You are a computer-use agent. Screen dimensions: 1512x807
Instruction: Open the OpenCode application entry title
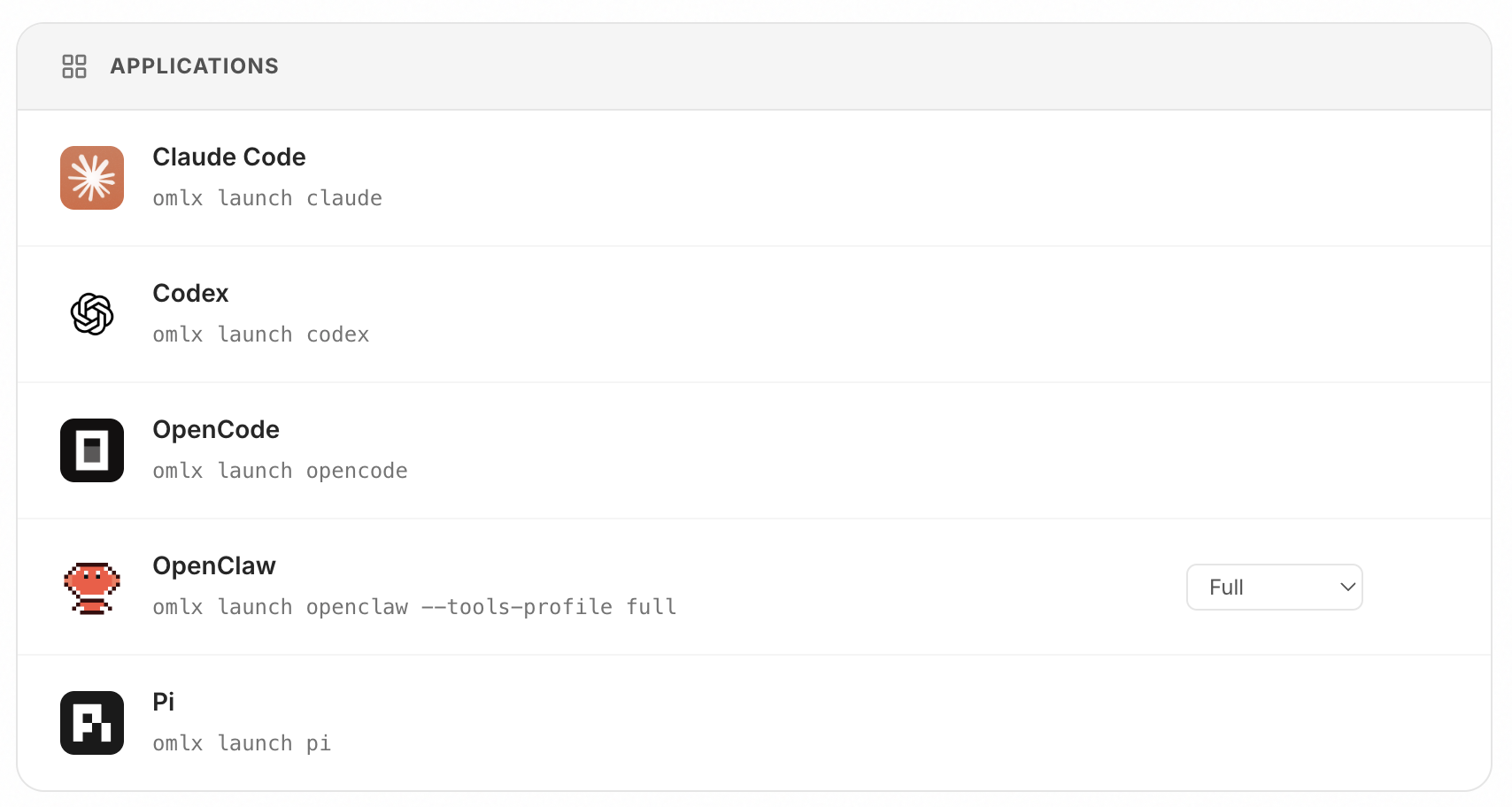(216, 429)
